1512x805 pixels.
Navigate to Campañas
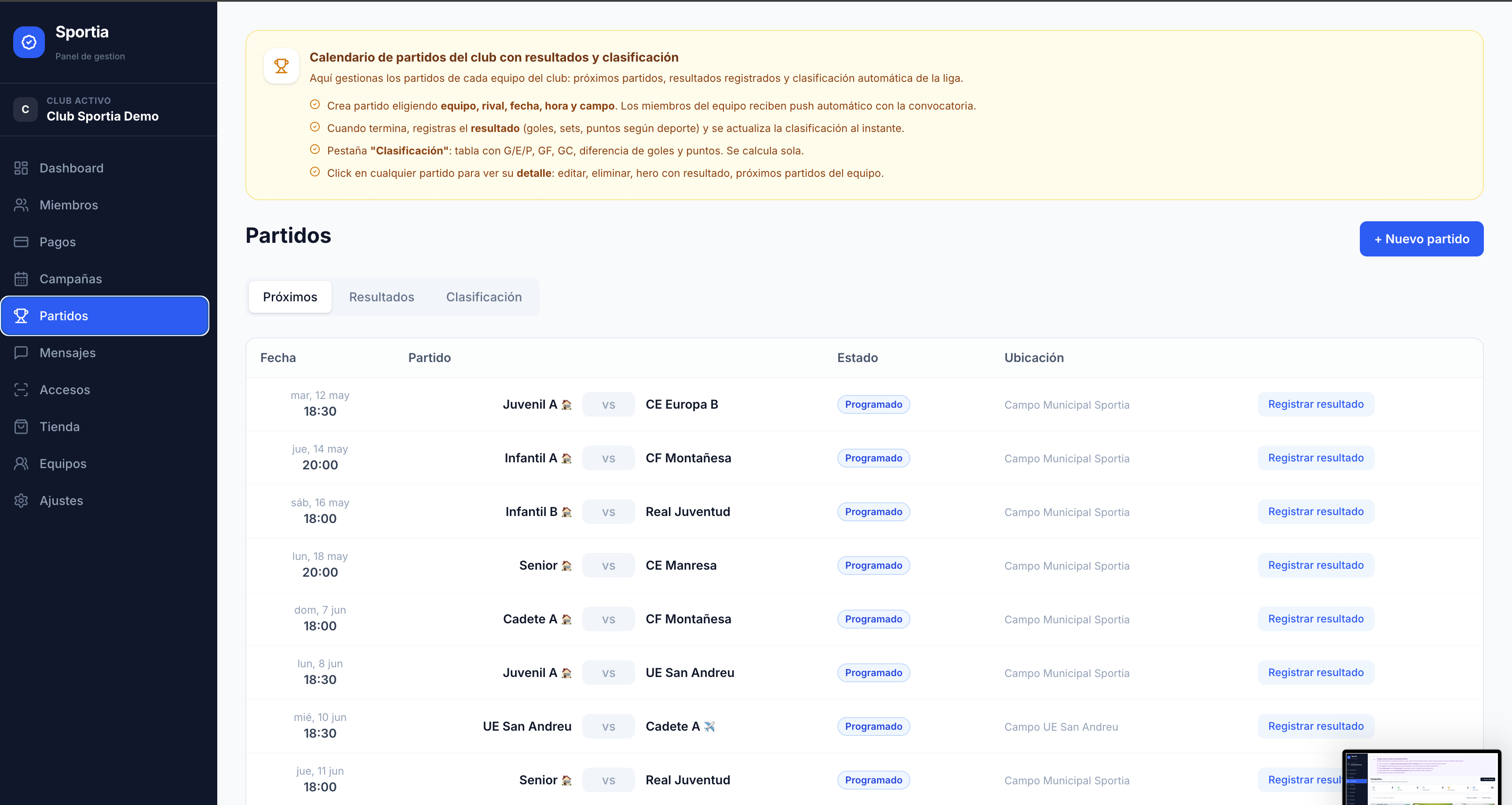point(105,279)
